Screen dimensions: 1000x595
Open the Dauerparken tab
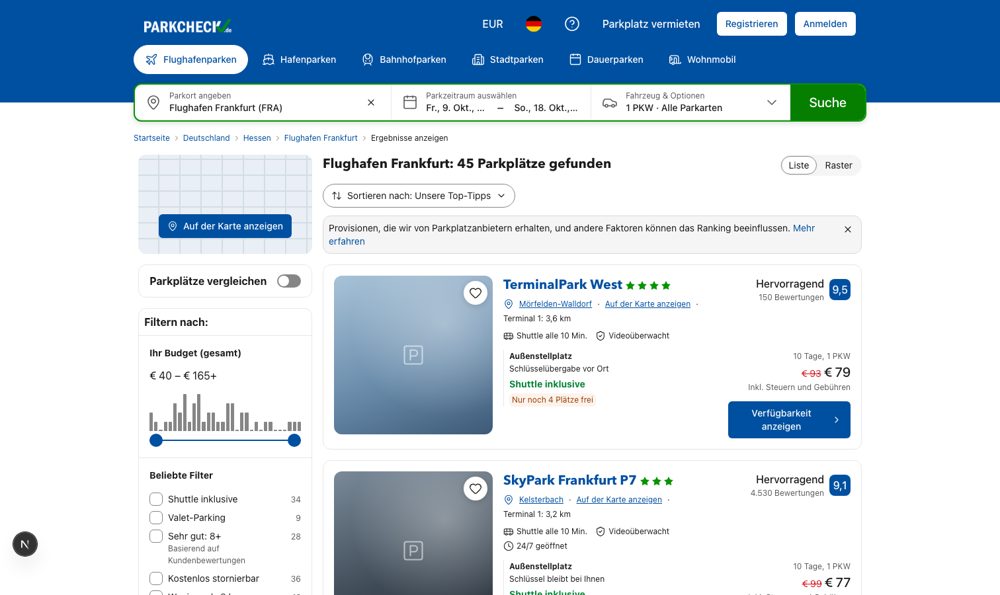pos(606,59)
